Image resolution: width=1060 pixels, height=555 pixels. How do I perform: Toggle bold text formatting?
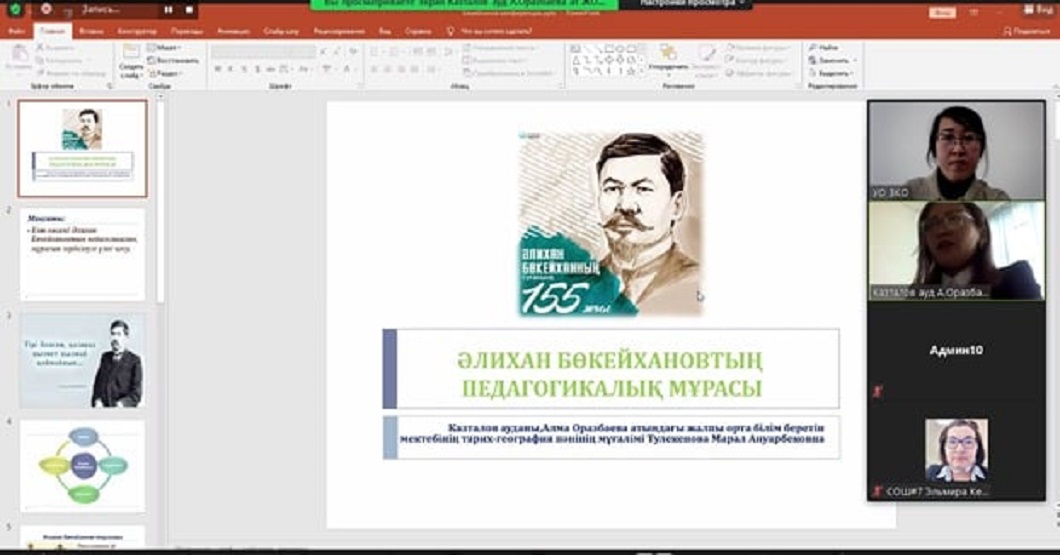217,70
